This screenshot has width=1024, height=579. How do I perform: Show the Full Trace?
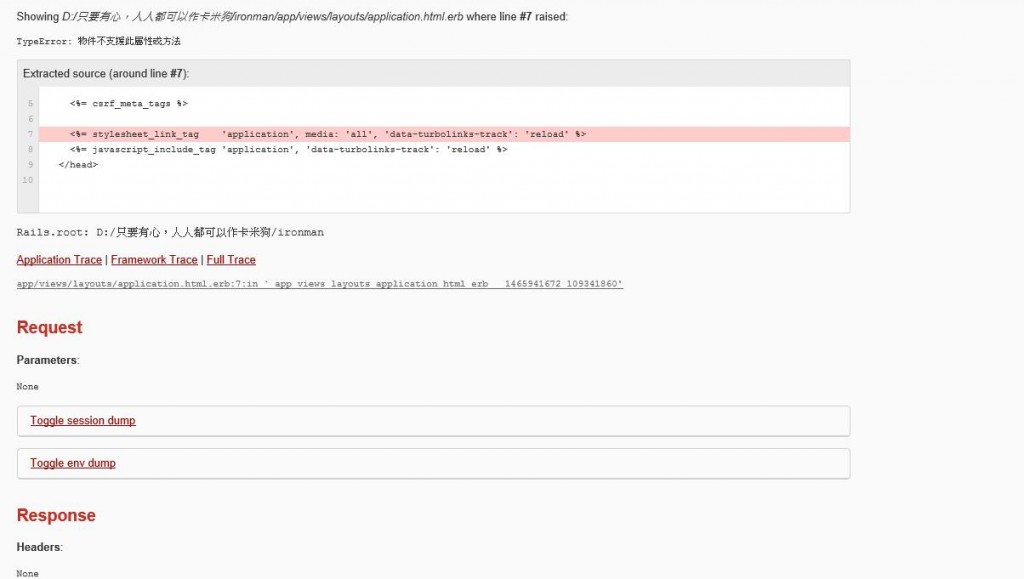pos(231,260)
